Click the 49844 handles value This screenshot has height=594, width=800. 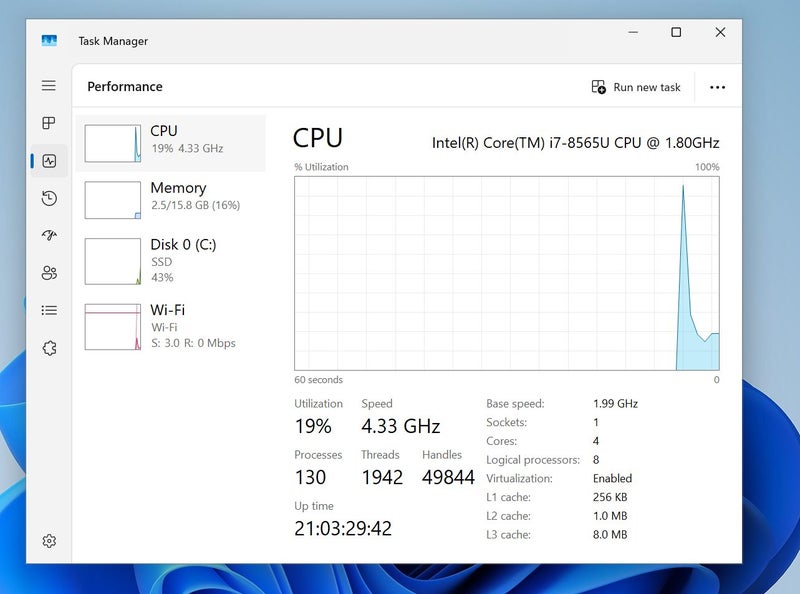[x=448, y=477]
